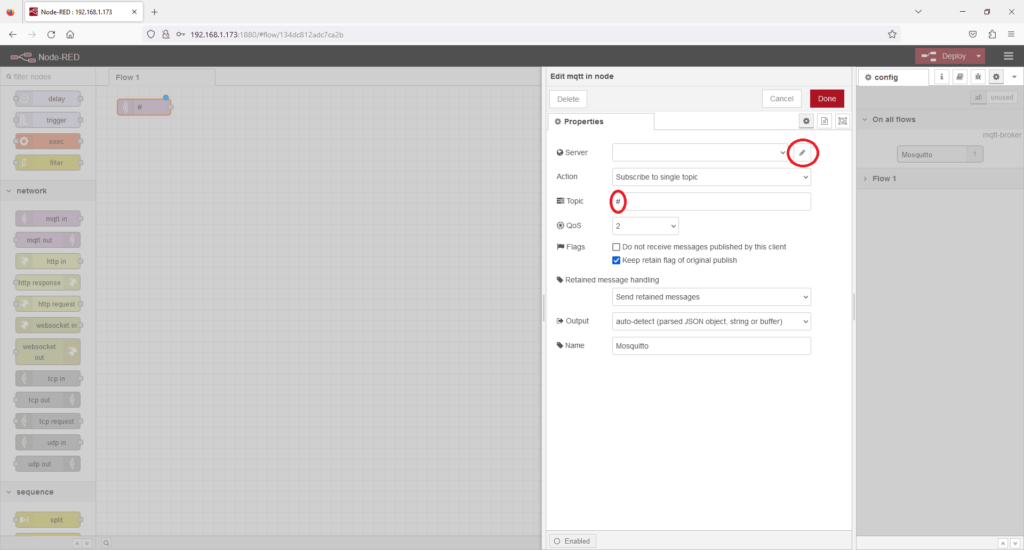Bookmark this page with star icon
Viewport: 1024px width, 550px height.
point(892,35)
